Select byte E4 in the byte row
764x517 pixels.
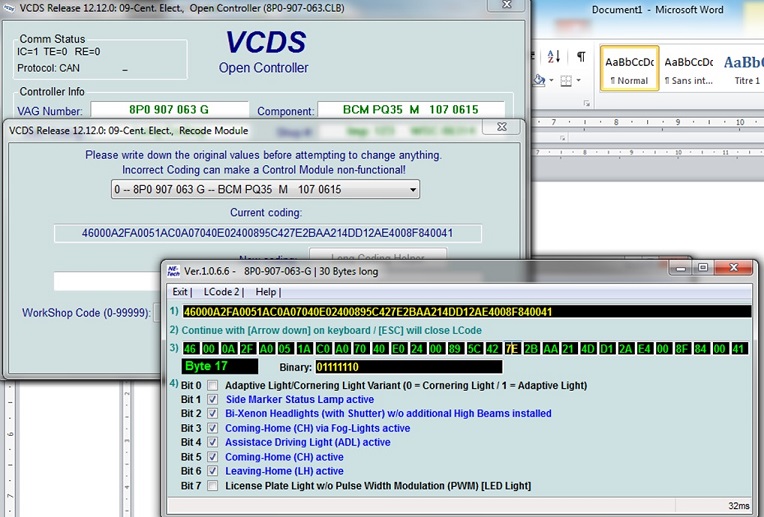pyautogui.click(x=644, y=348)
